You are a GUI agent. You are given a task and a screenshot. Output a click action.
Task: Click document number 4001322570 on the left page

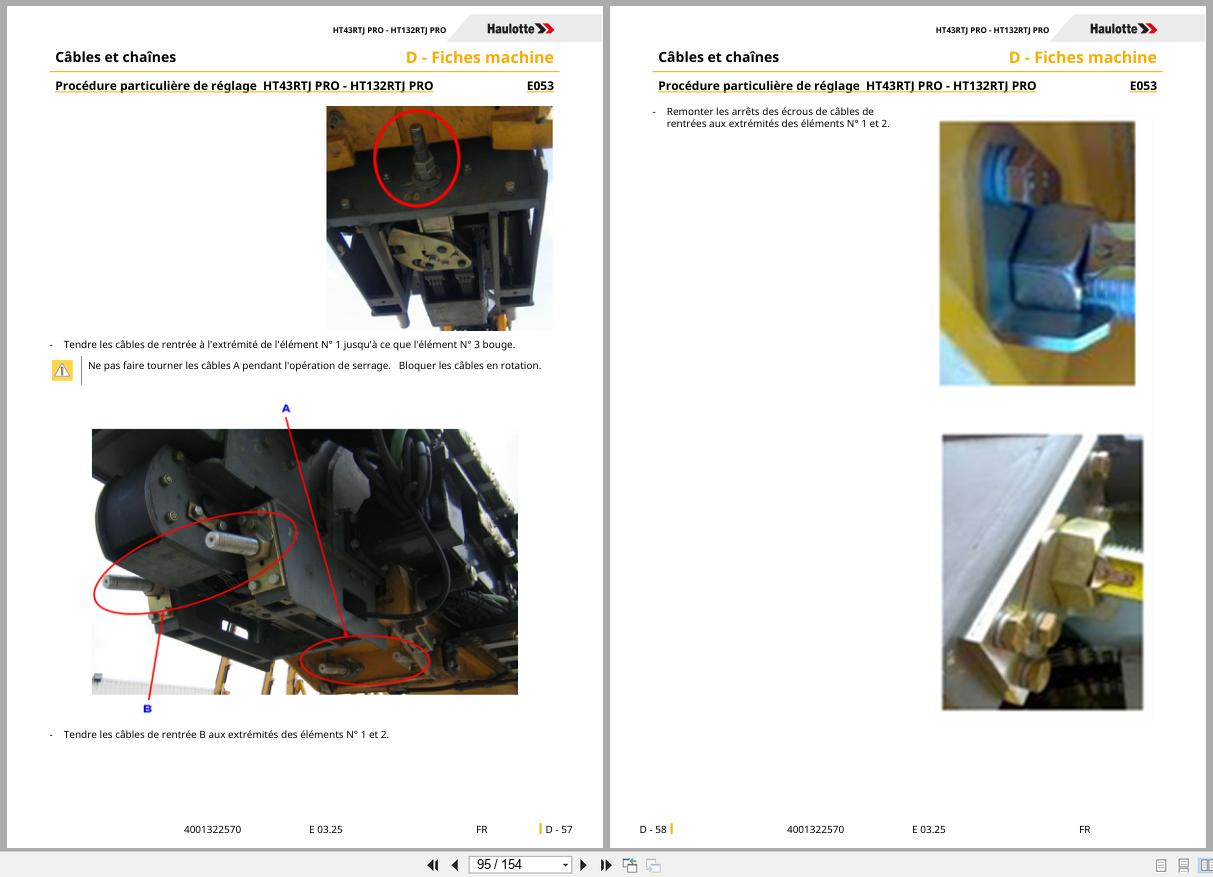click(212, 829)
